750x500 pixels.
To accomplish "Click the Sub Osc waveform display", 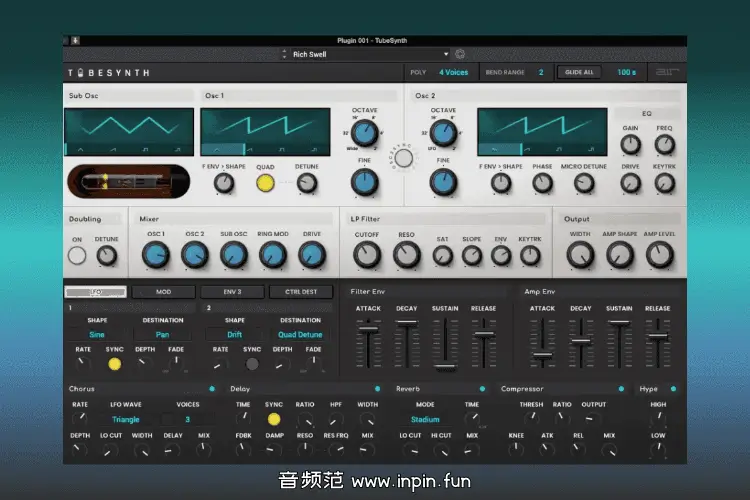I will (127, 132).
